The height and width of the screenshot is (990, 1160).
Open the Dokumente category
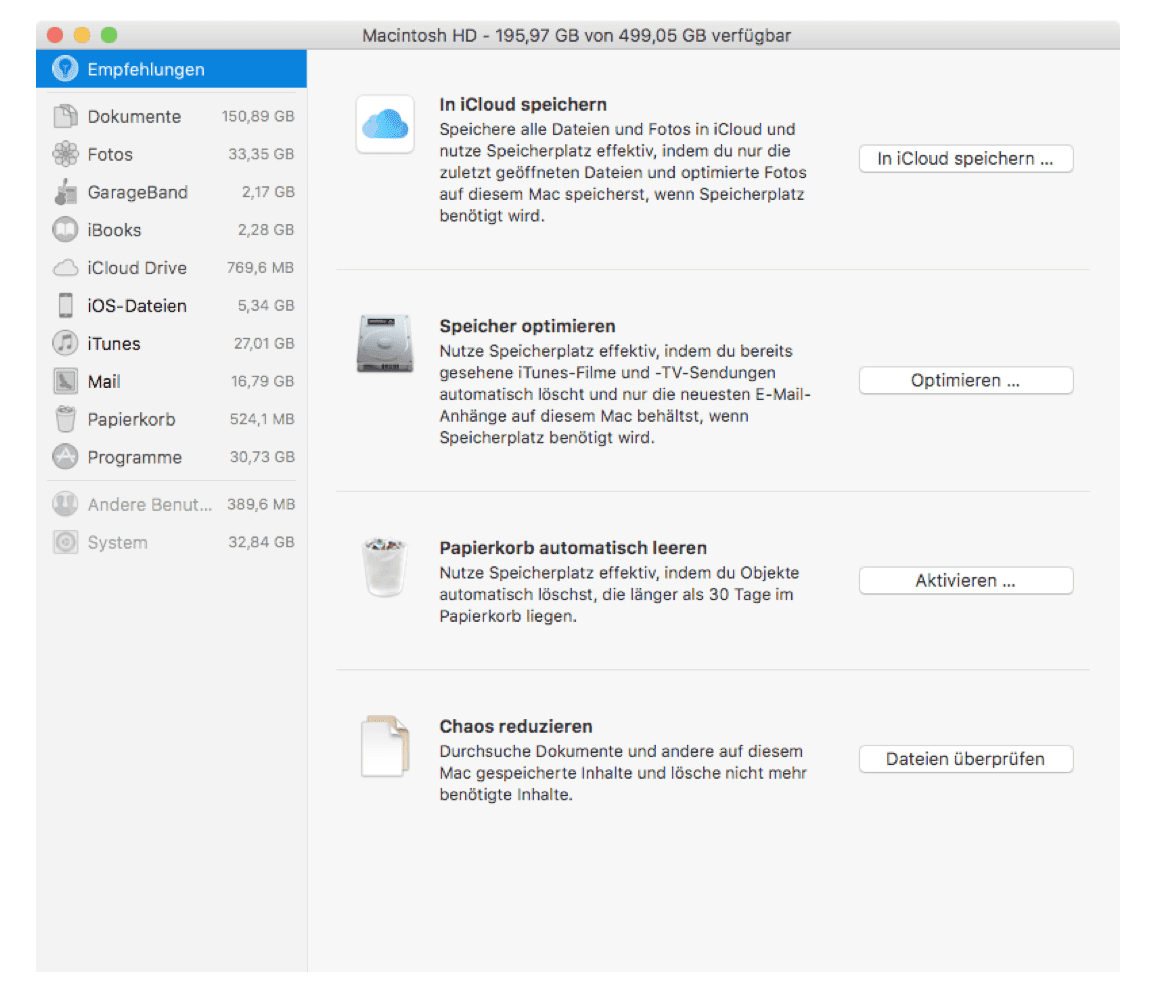click(x=171, y=116)
